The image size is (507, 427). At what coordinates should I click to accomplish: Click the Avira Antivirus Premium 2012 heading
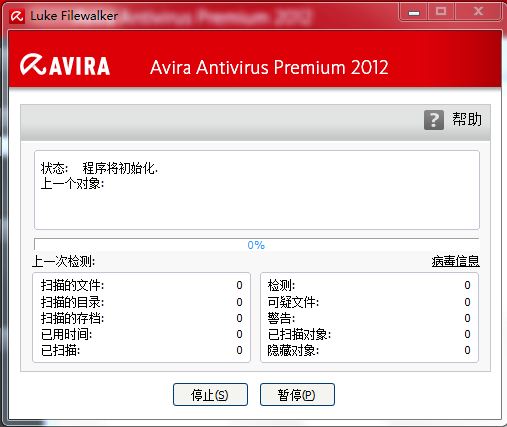pyautogui.click(x=269, y=67)
